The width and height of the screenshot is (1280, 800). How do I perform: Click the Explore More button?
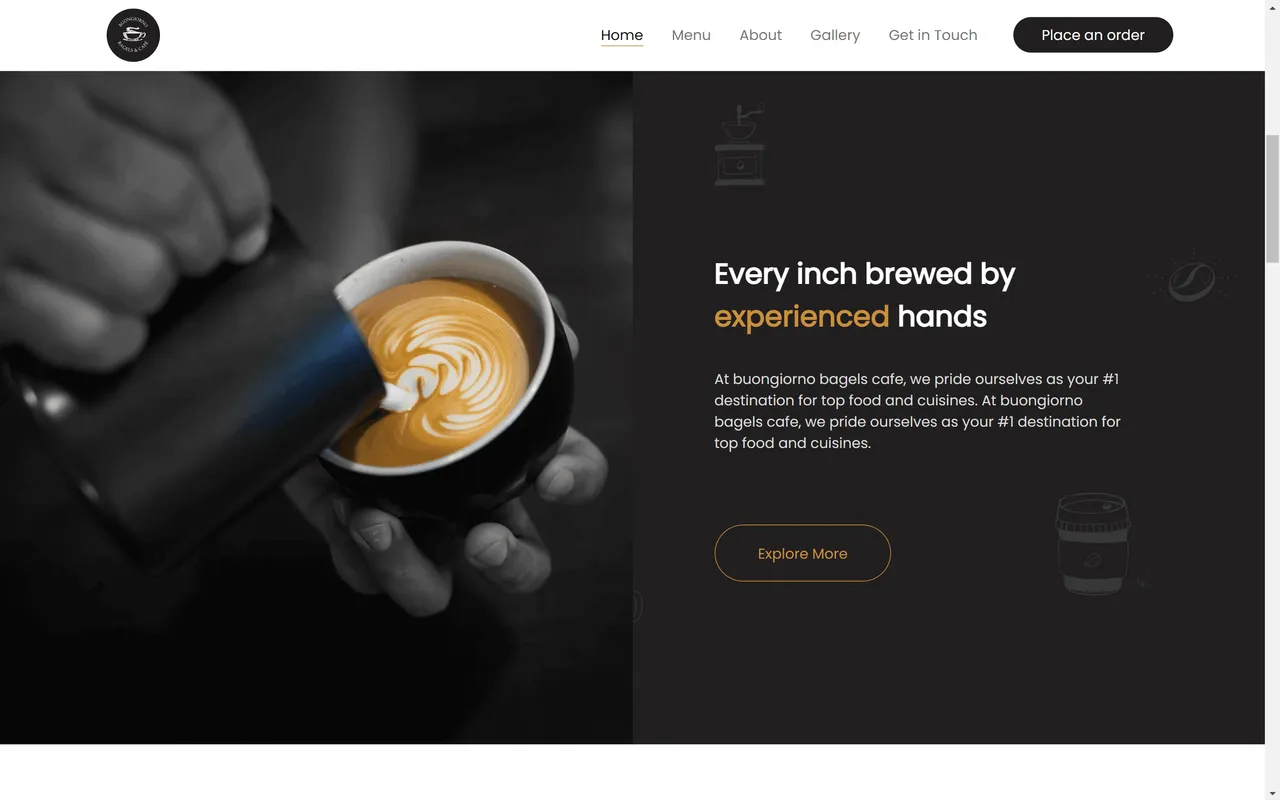coord(802,553)
